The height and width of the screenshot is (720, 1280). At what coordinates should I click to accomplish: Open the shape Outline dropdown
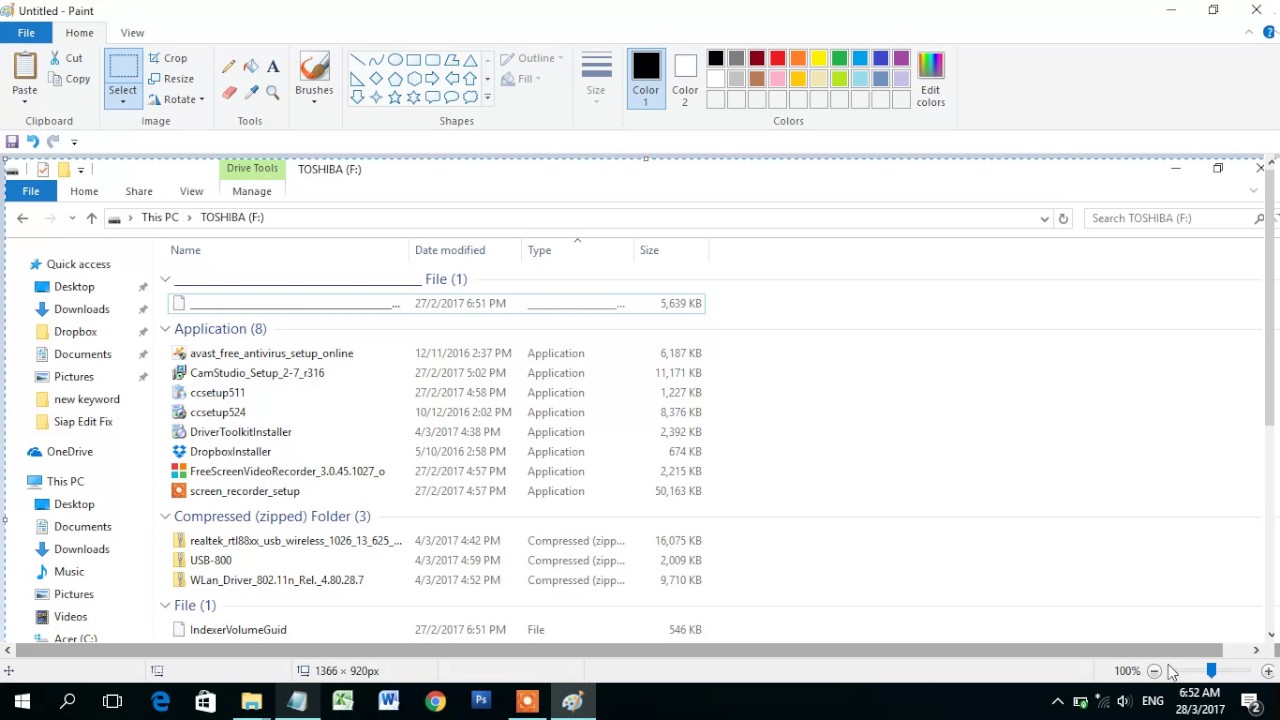(x=532, y=58)
